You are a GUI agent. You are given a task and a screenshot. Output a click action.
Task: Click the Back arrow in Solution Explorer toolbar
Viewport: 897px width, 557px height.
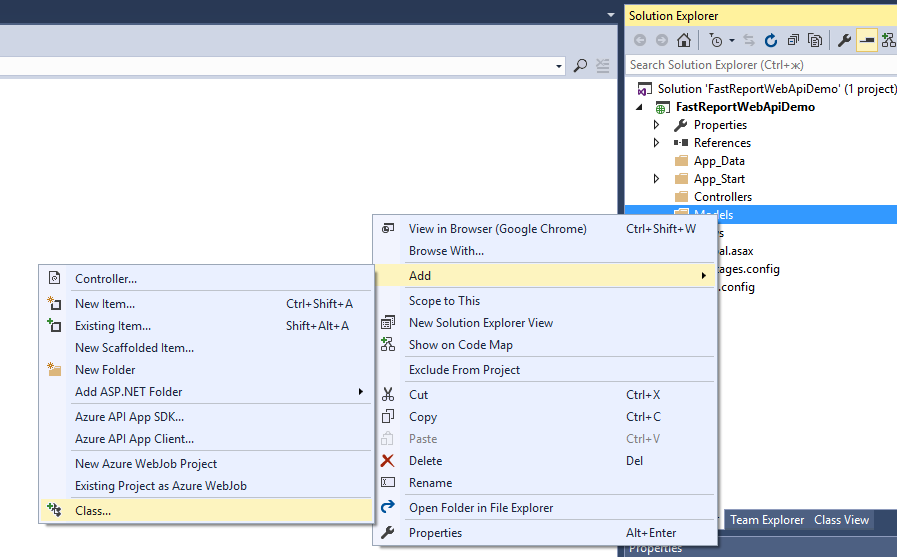pyautogui.click(x=640, y=40)
